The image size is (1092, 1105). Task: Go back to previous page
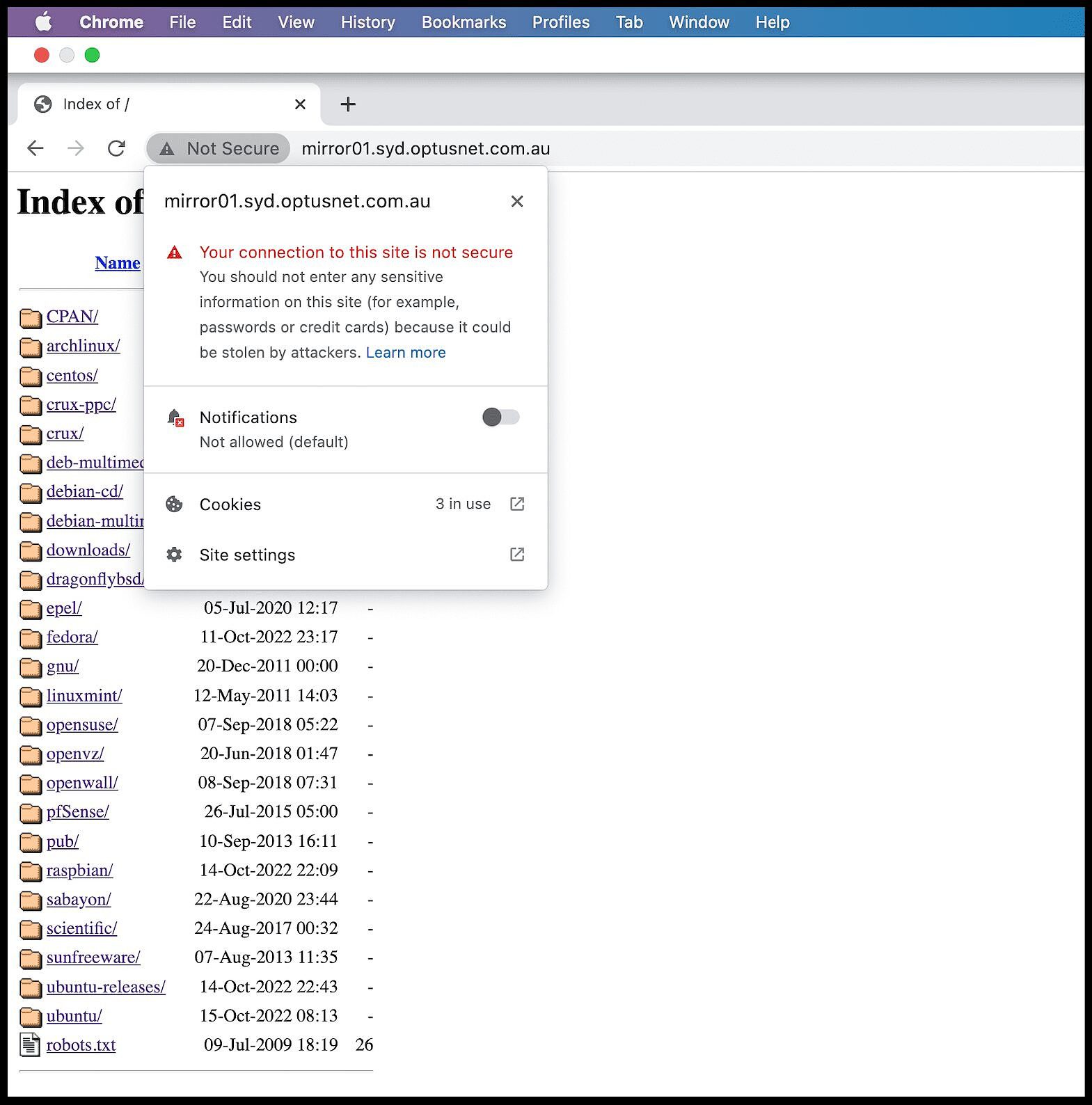(x=35, y=148)
